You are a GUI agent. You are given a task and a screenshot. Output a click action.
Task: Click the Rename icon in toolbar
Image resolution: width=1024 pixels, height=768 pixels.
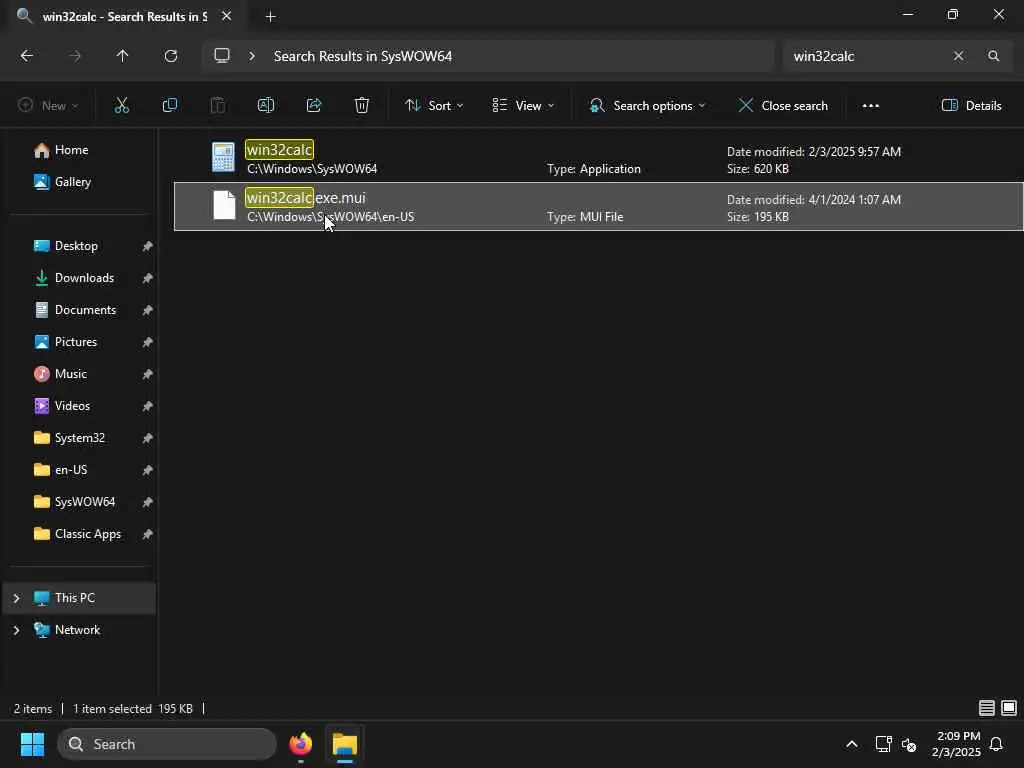coord(266,105)
